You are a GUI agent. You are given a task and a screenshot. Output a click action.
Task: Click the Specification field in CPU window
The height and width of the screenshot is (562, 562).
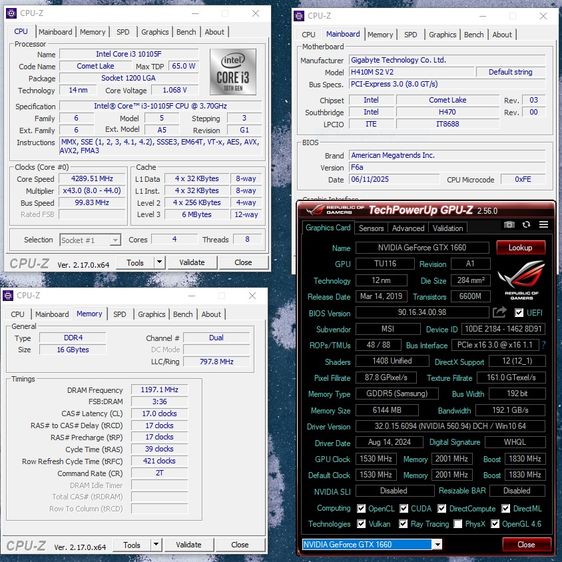coord(160,106)
